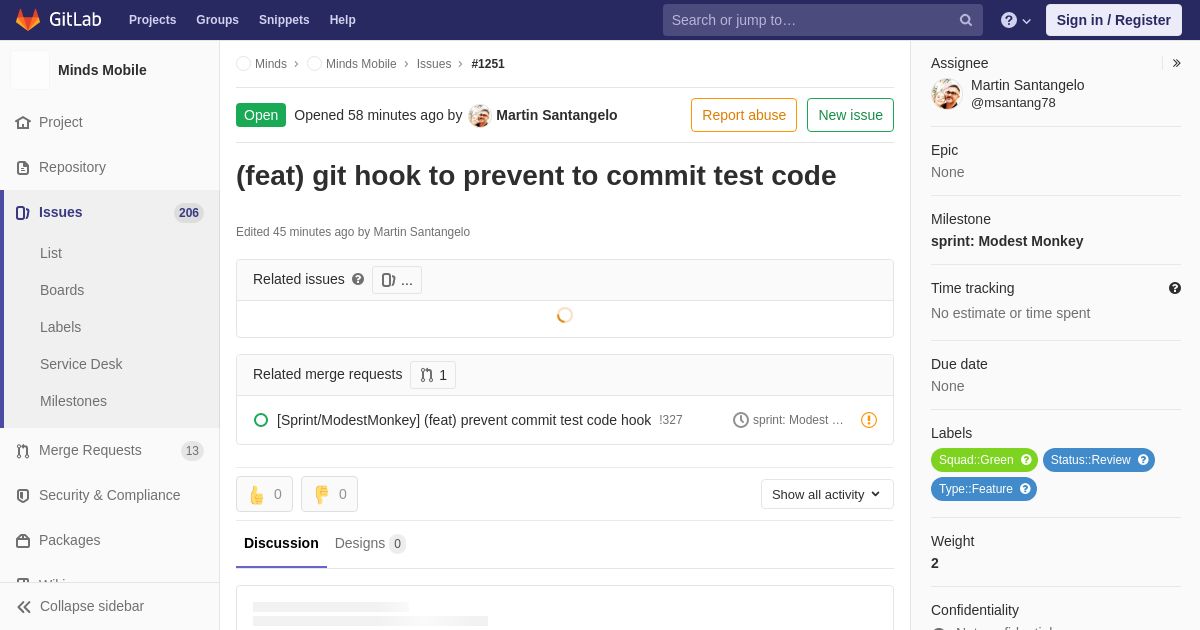This screenshot has width=1200, height=630.
Task: Click the Time tracking help icon
Action: point(1175,288)
